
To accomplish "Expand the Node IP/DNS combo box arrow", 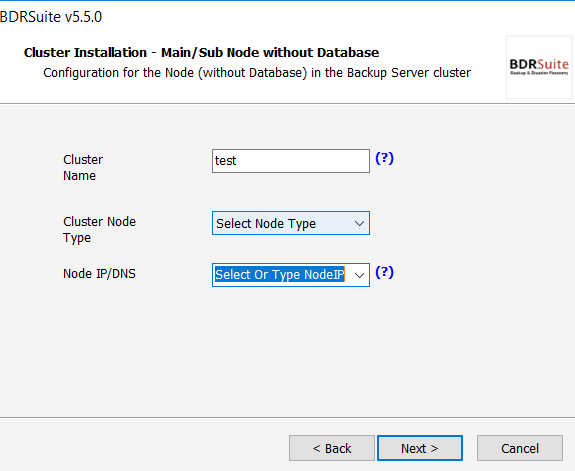I will (359, 275).
